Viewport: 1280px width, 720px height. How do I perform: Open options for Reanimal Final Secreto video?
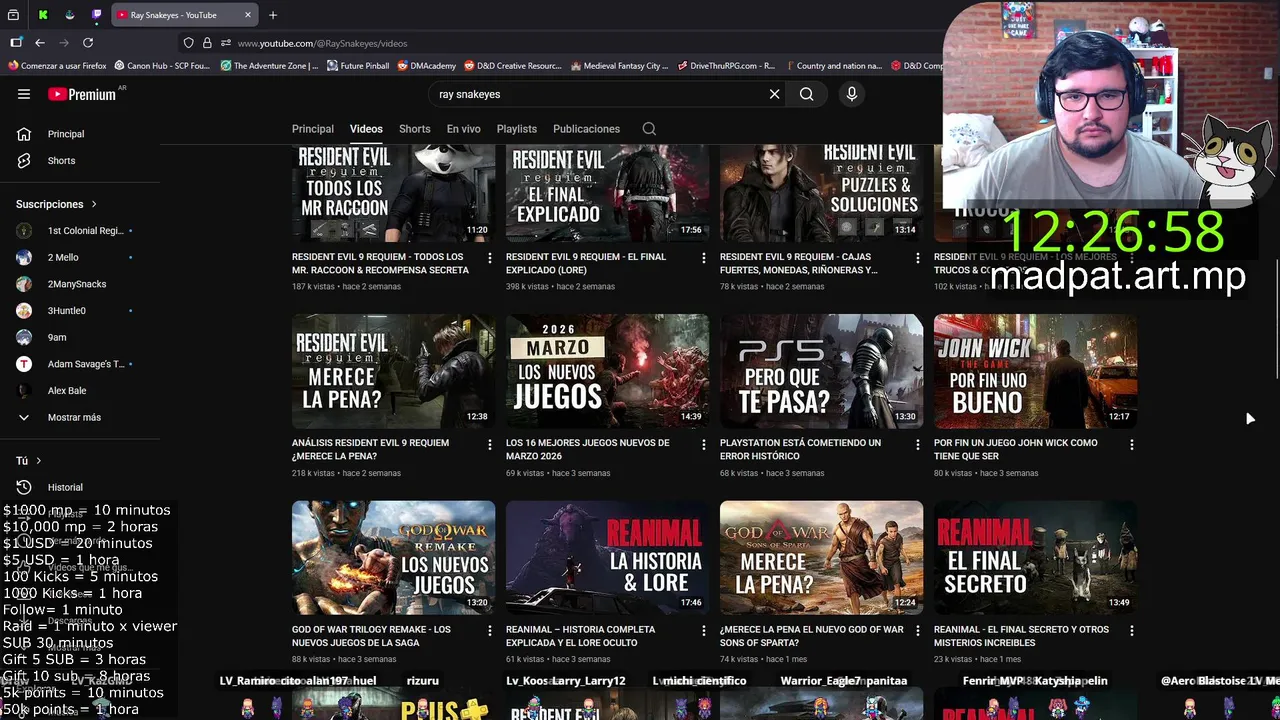click(x=1131, y=631)
